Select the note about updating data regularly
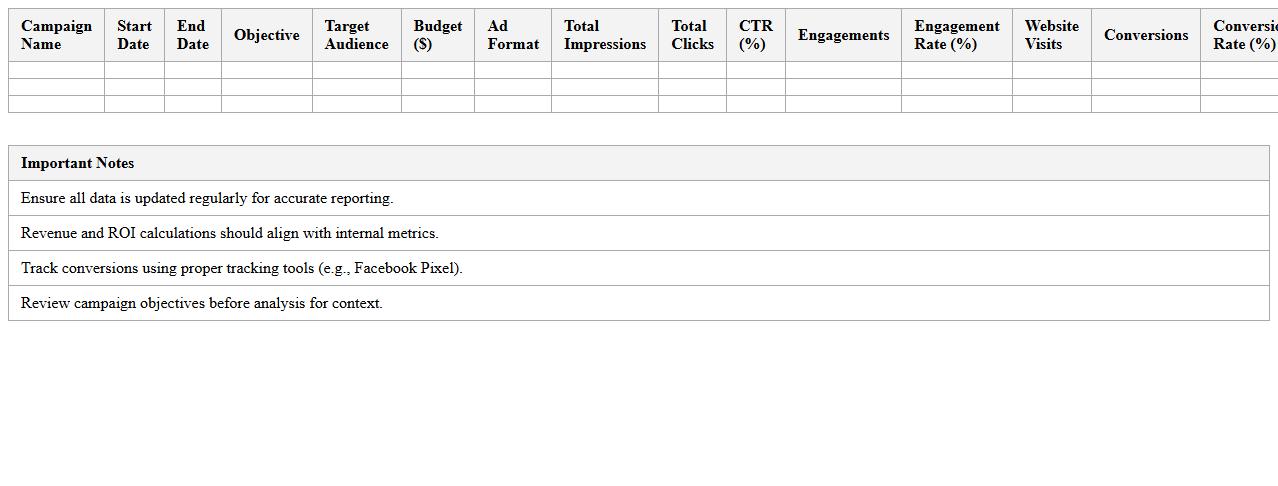 pos(207,198)
